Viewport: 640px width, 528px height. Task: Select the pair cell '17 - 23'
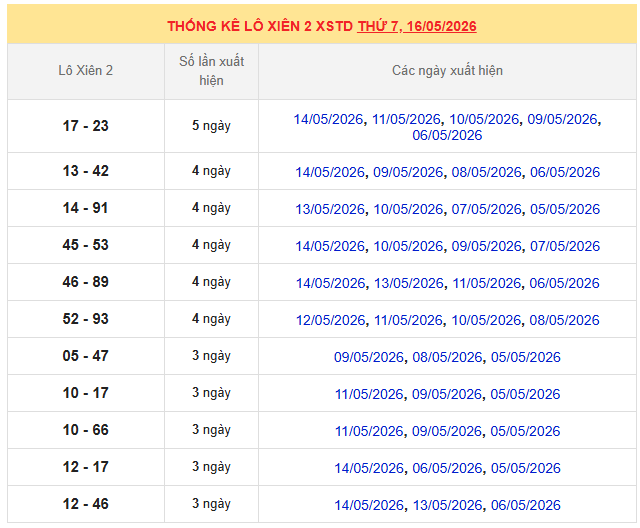(86, 126)
